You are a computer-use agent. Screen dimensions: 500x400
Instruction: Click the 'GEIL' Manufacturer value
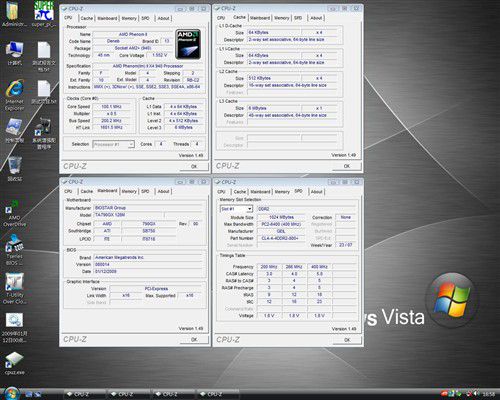click(x=281, y=231)
